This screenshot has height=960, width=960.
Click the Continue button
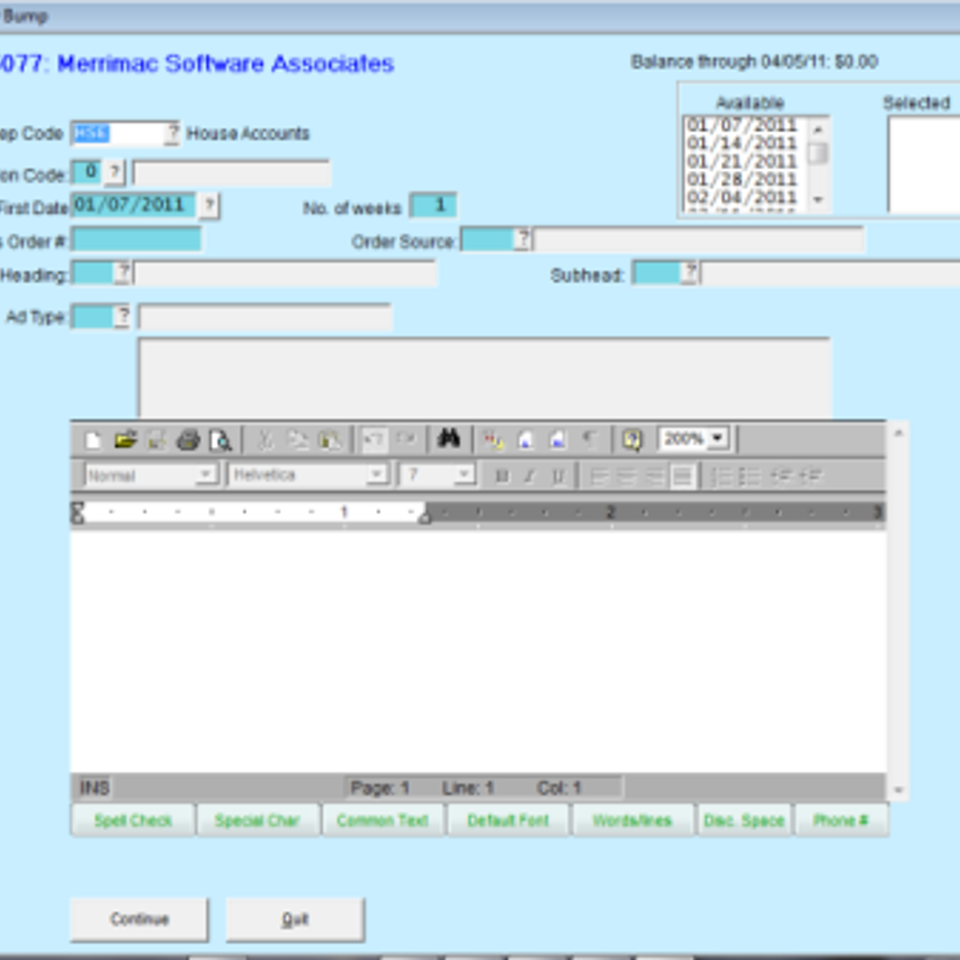(139, 919)
